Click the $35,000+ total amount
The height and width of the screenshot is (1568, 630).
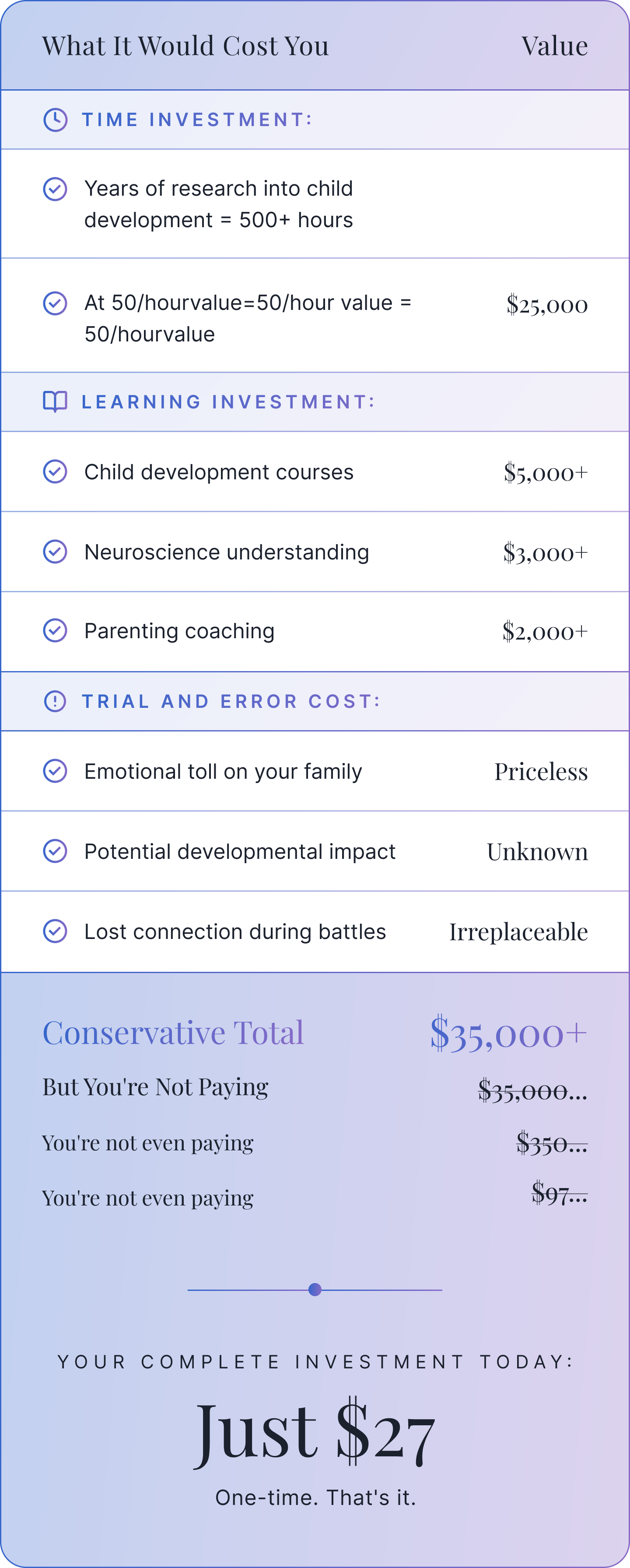point(508,1033)
